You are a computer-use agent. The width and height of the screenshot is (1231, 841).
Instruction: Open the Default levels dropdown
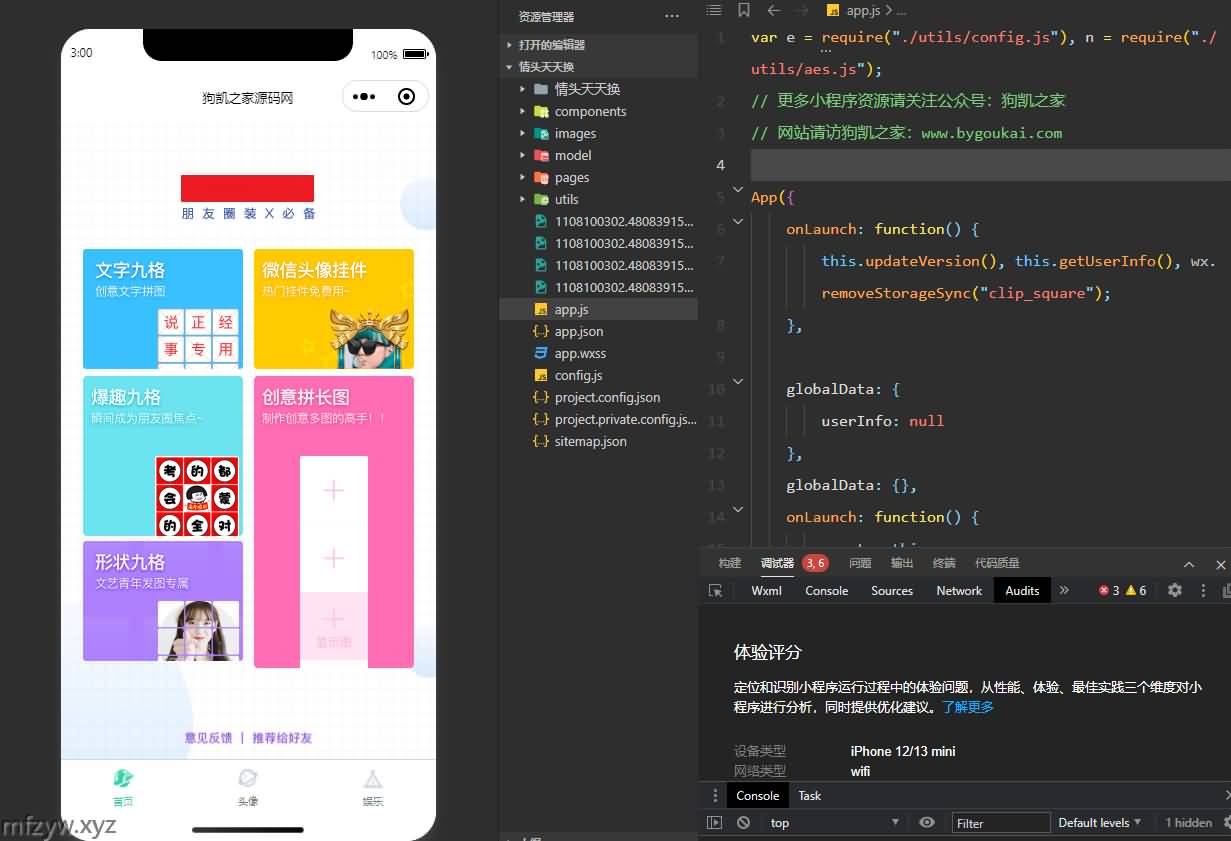click(1100, 823)
